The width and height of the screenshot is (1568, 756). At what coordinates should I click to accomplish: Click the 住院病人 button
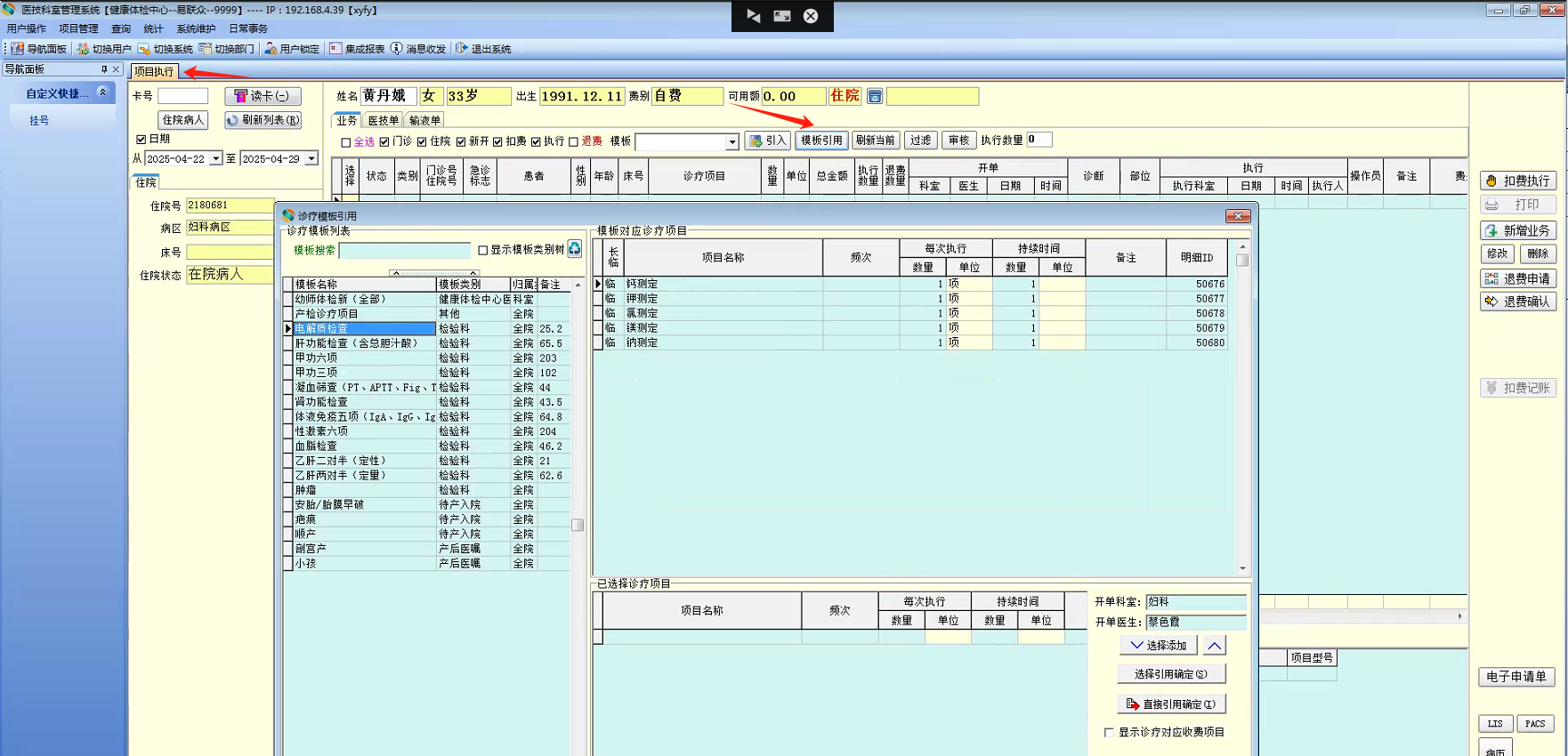pyautogui.click(x=183, y=120)
